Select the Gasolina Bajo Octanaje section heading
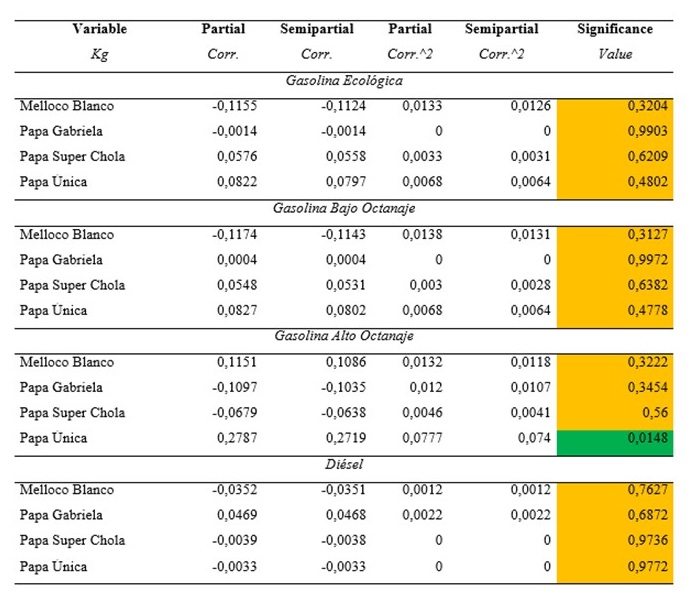This screenshot has height=605, width=695. click(343, 208)
